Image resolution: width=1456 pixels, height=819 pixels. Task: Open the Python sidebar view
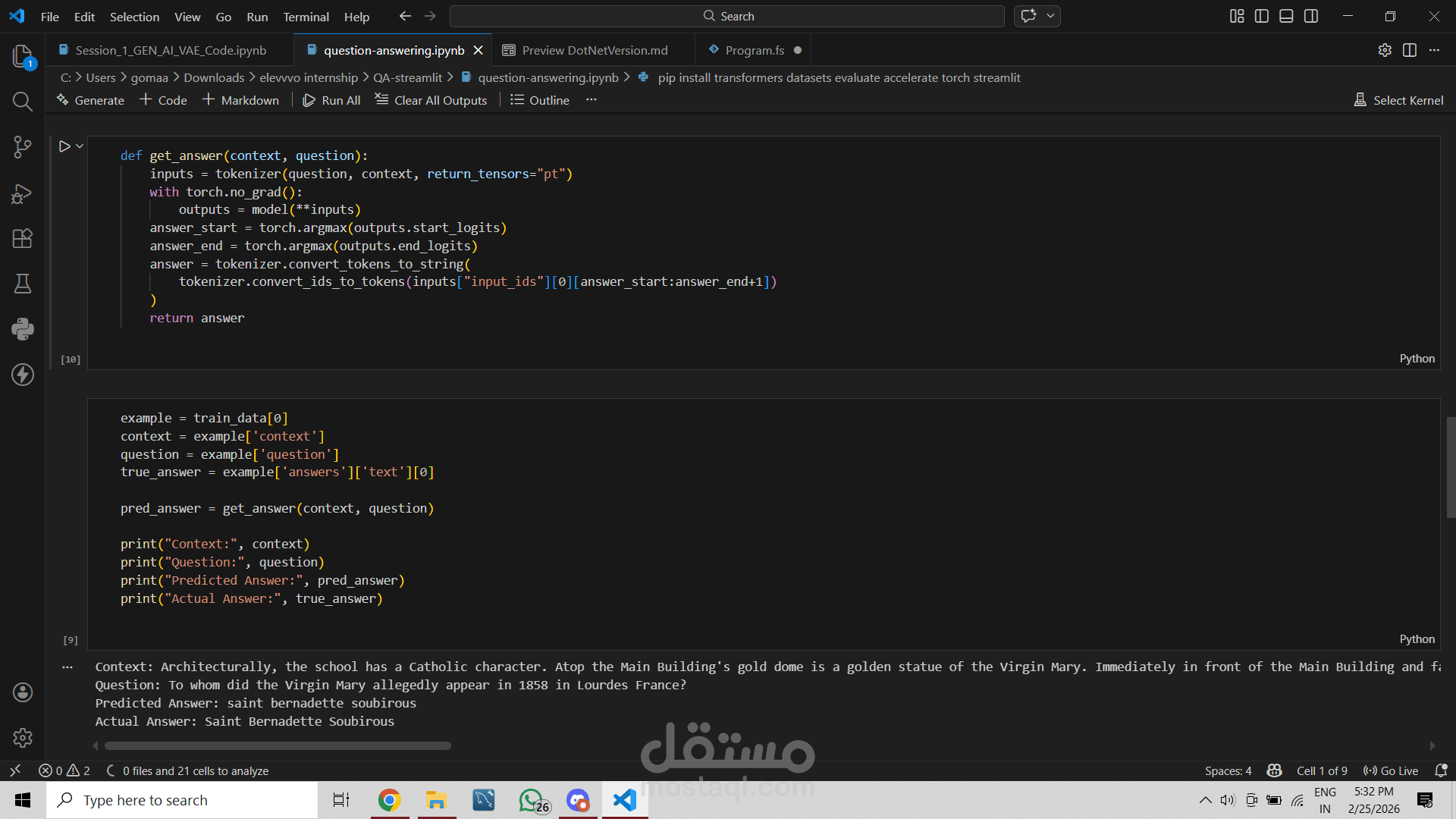(23, 328)
